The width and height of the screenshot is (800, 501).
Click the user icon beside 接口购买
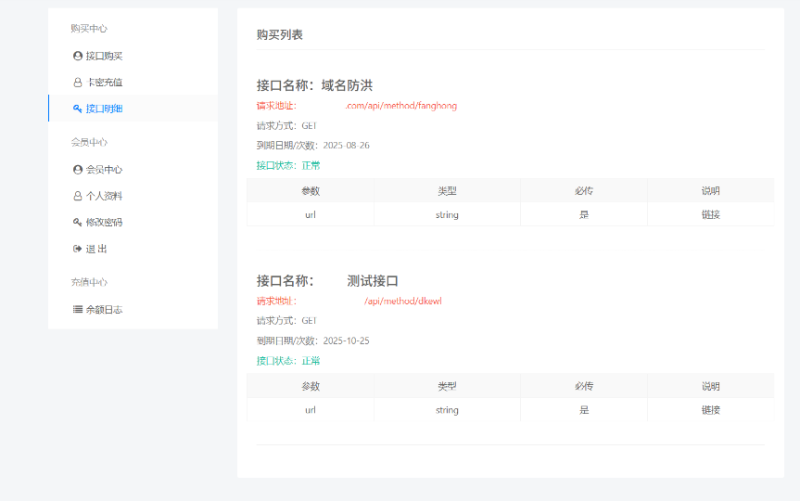tap(78, 56)
